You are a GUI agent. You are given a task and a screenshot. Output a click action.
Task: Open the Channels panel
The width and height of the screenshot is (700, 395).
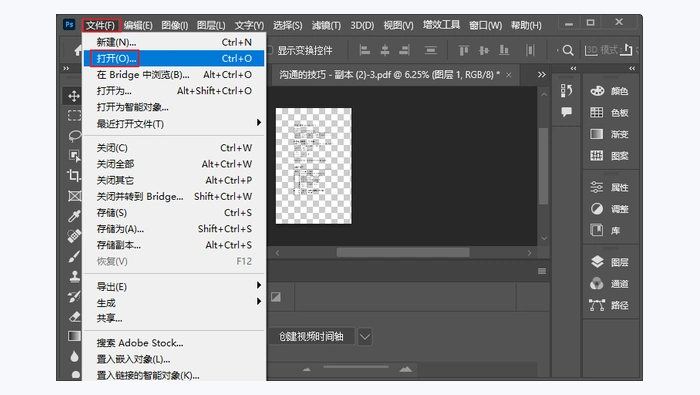point(609,283)
